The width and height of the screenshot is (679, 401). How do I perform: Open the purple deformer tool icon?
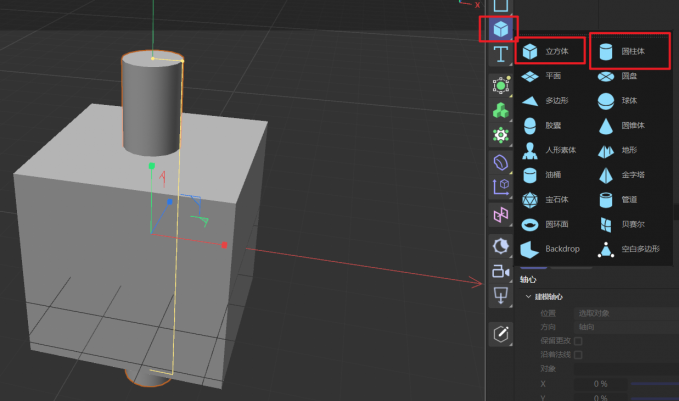tap(501, 163)
